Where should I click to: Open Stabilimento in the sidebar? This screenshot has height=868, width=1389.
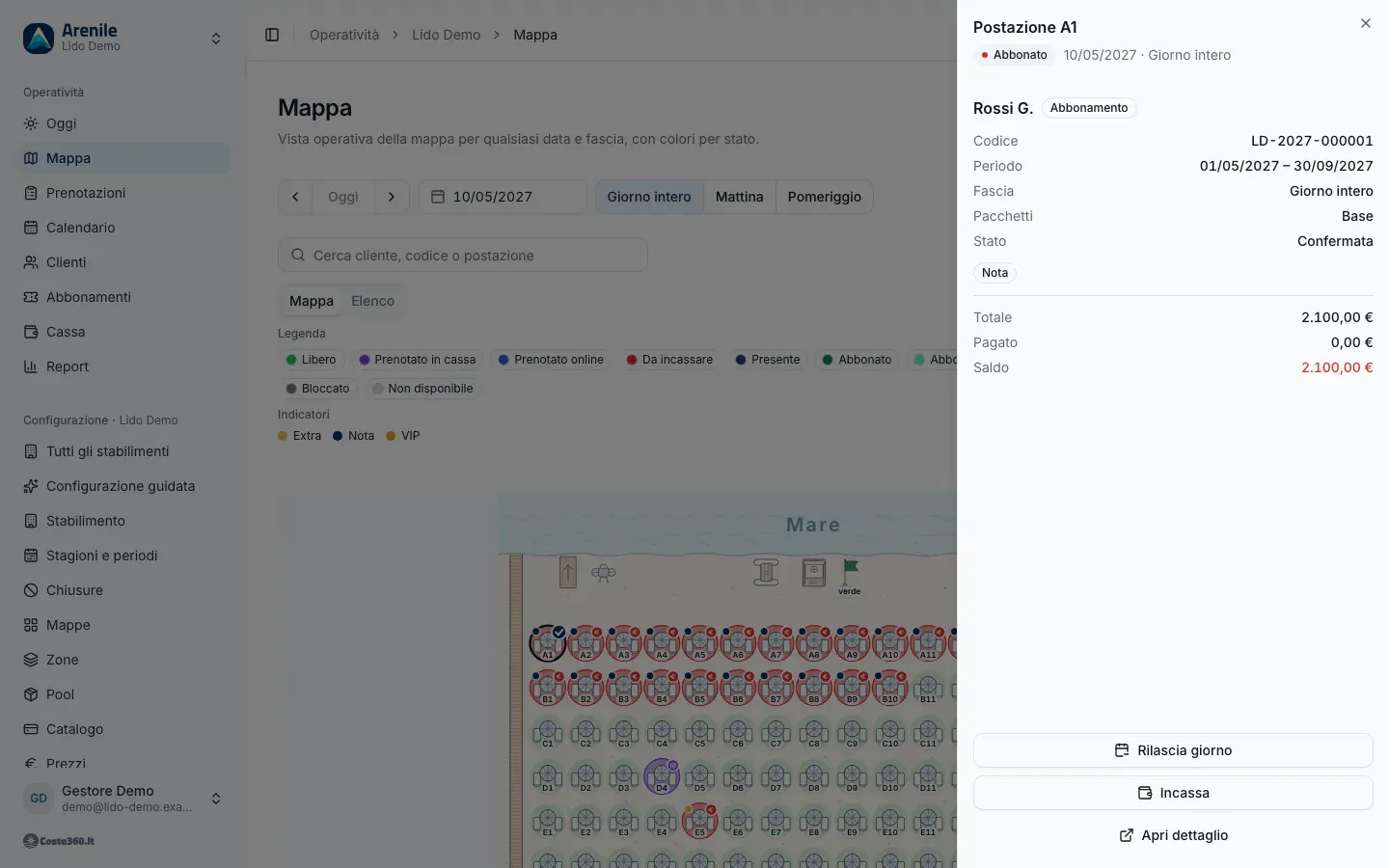pos(123,521)
